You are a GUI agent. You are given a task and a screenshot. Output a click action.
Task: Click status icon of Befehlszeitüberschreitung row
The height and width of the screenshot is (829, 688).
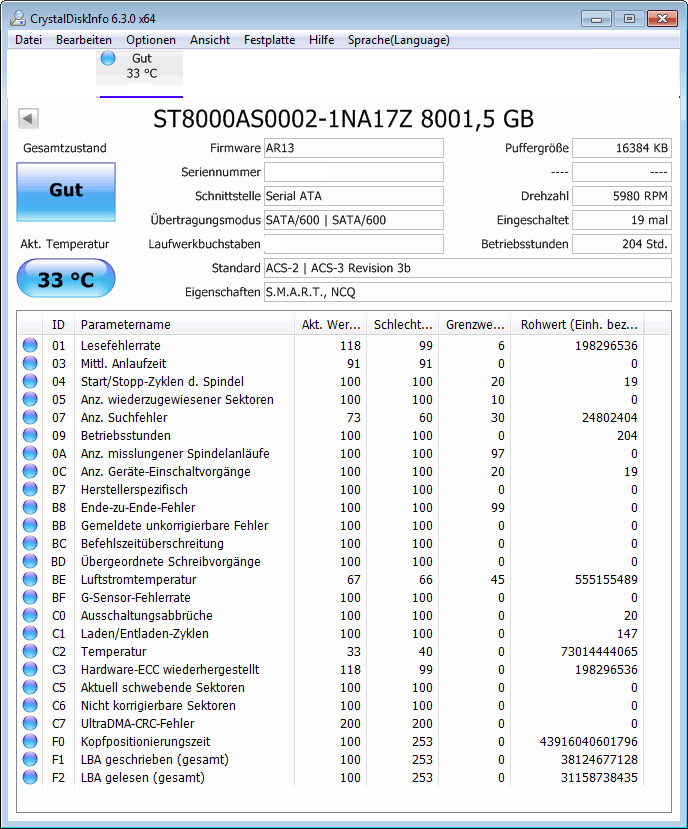30,542
